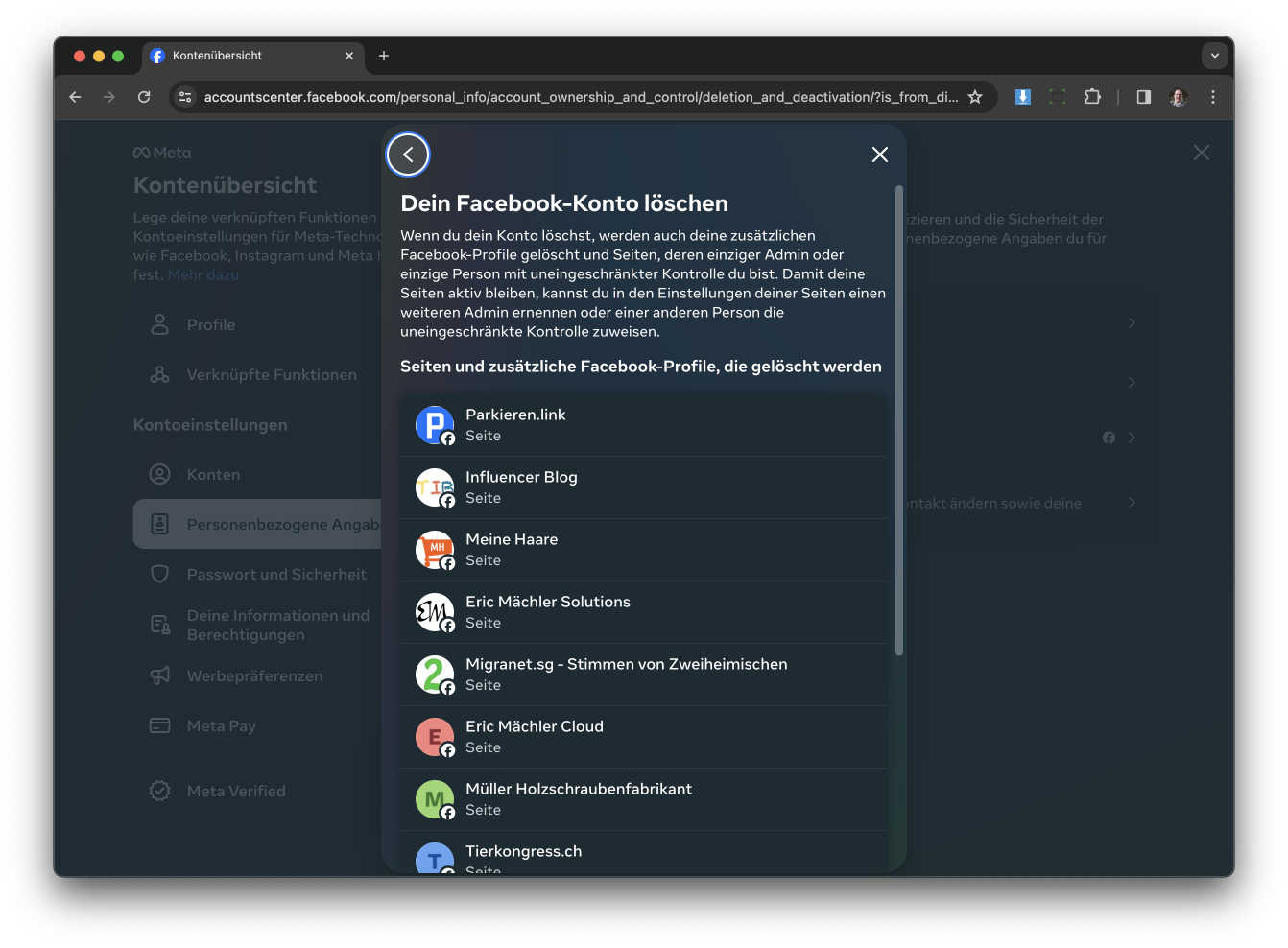Open the browser profile avatar
The image size is (1288, 948).
click(1178, 97)
